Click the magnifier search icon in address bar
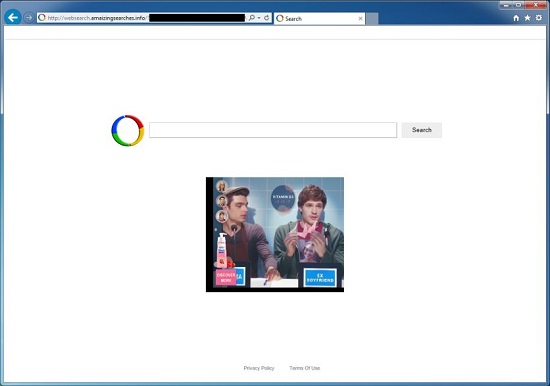 click(251, 18)
